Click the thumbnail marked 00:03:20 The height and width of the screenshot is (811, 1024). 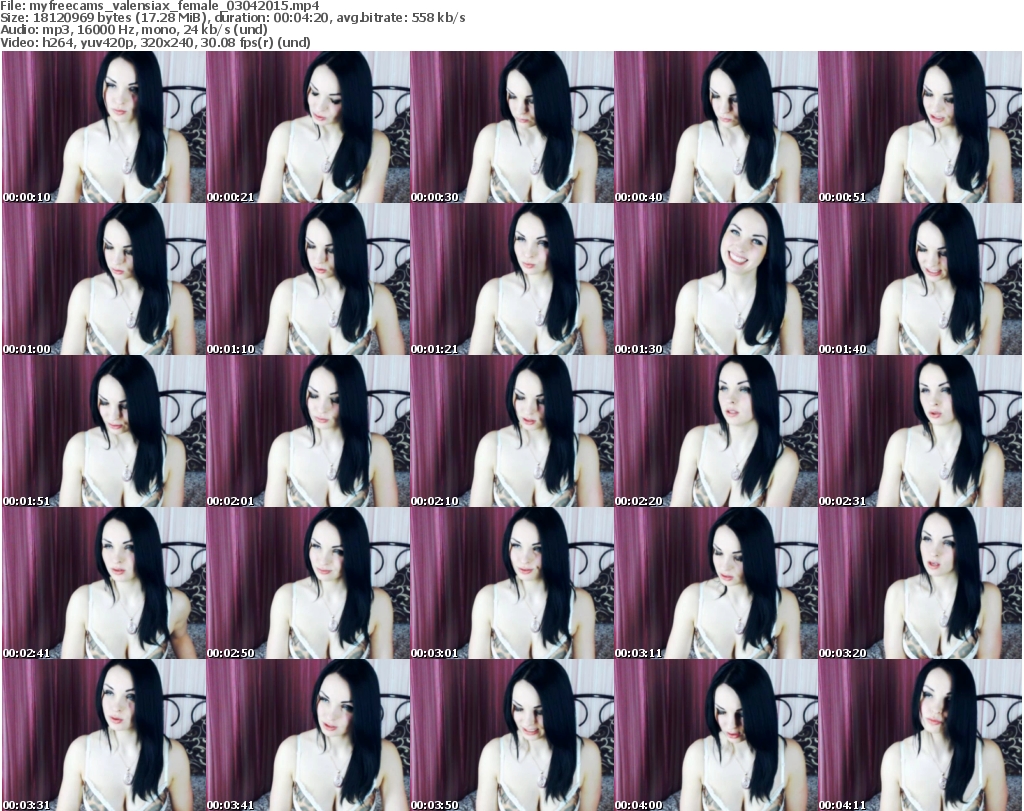920,583
